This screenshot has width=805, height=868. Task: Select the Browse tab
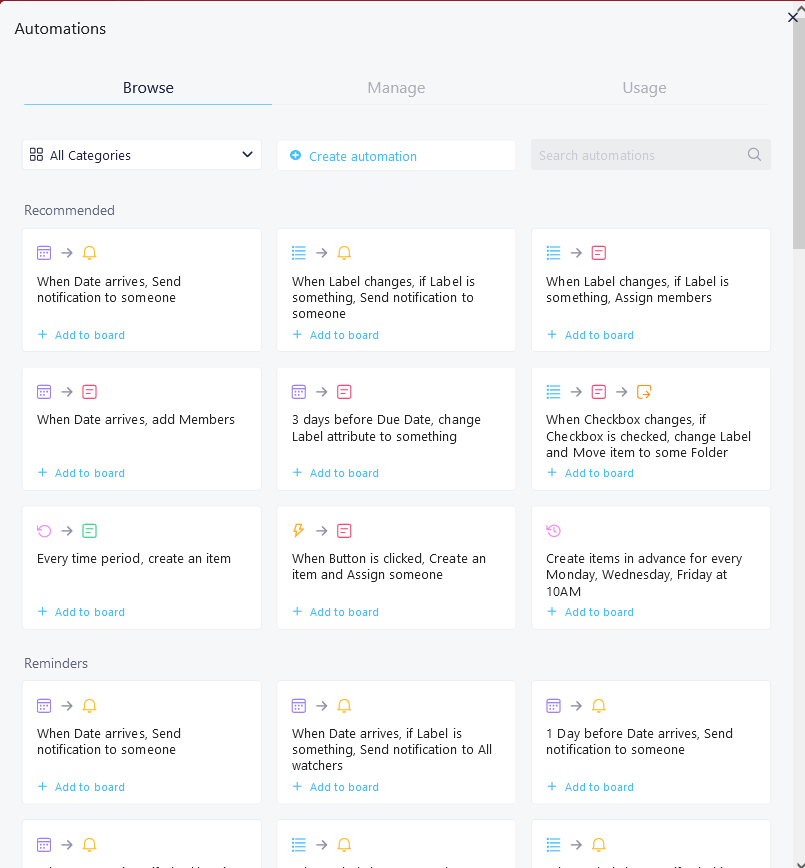pyautogui.click(x=148, y=88)
